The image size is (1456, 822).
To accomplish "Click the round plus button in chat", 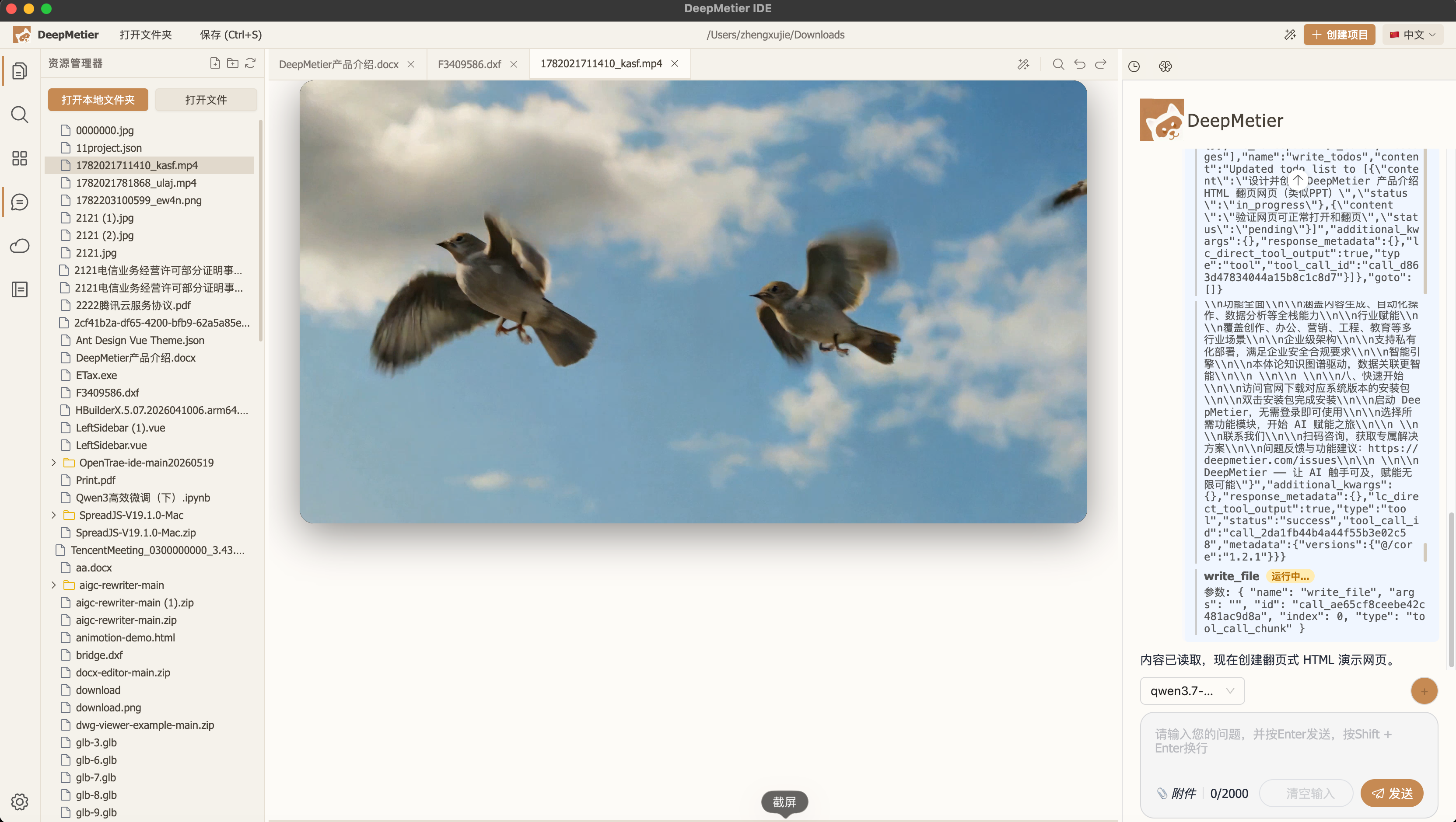I will 1424,691.
